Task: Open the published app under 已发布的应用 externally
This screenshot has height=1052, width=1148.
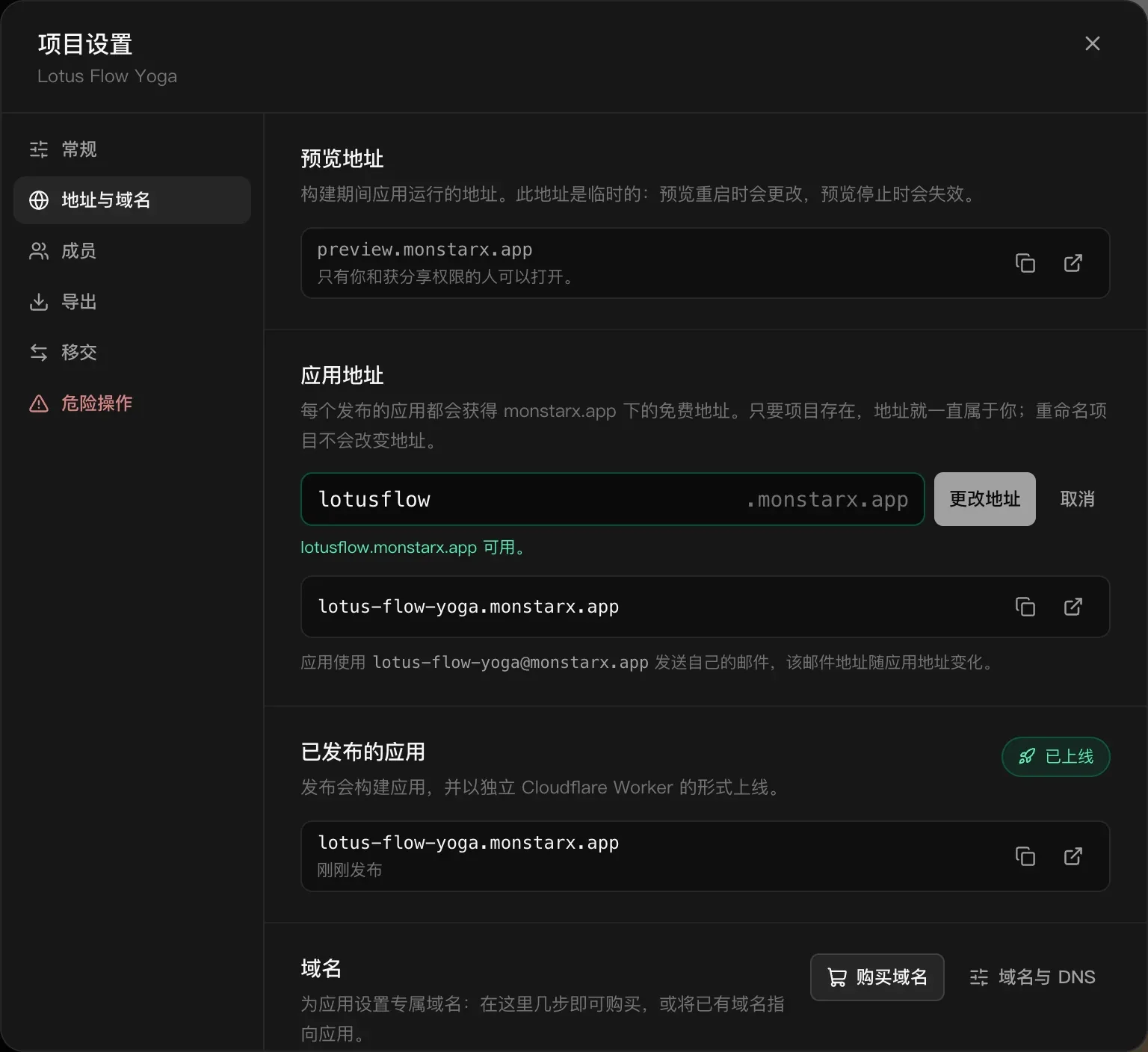Action: (x=1073, y=856)
